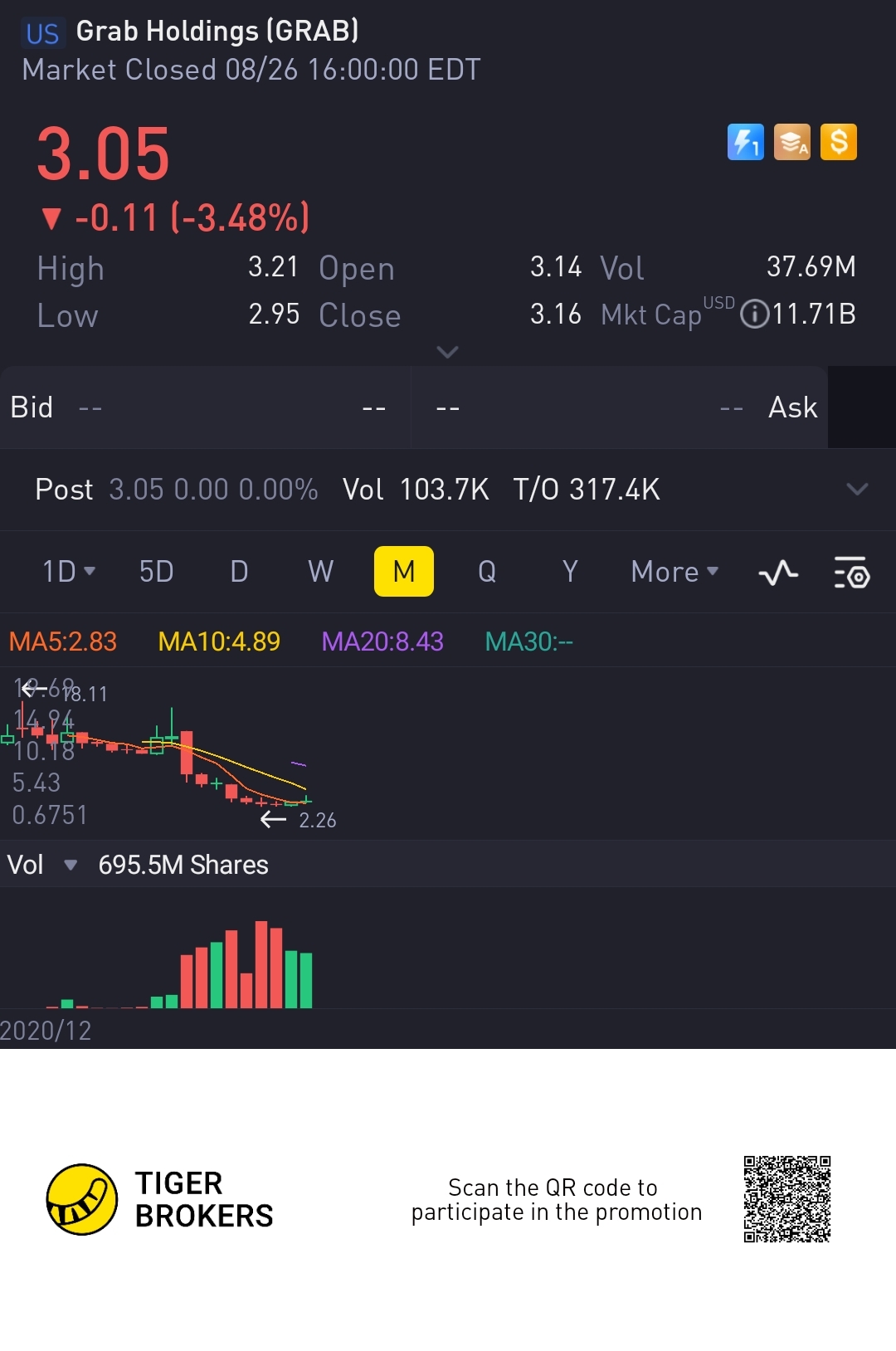Image resolution: width=896 pixels, height=1351 pixels.
Task: Tap the Mkt Cap info icon
Action: click(x=754, y=315)
